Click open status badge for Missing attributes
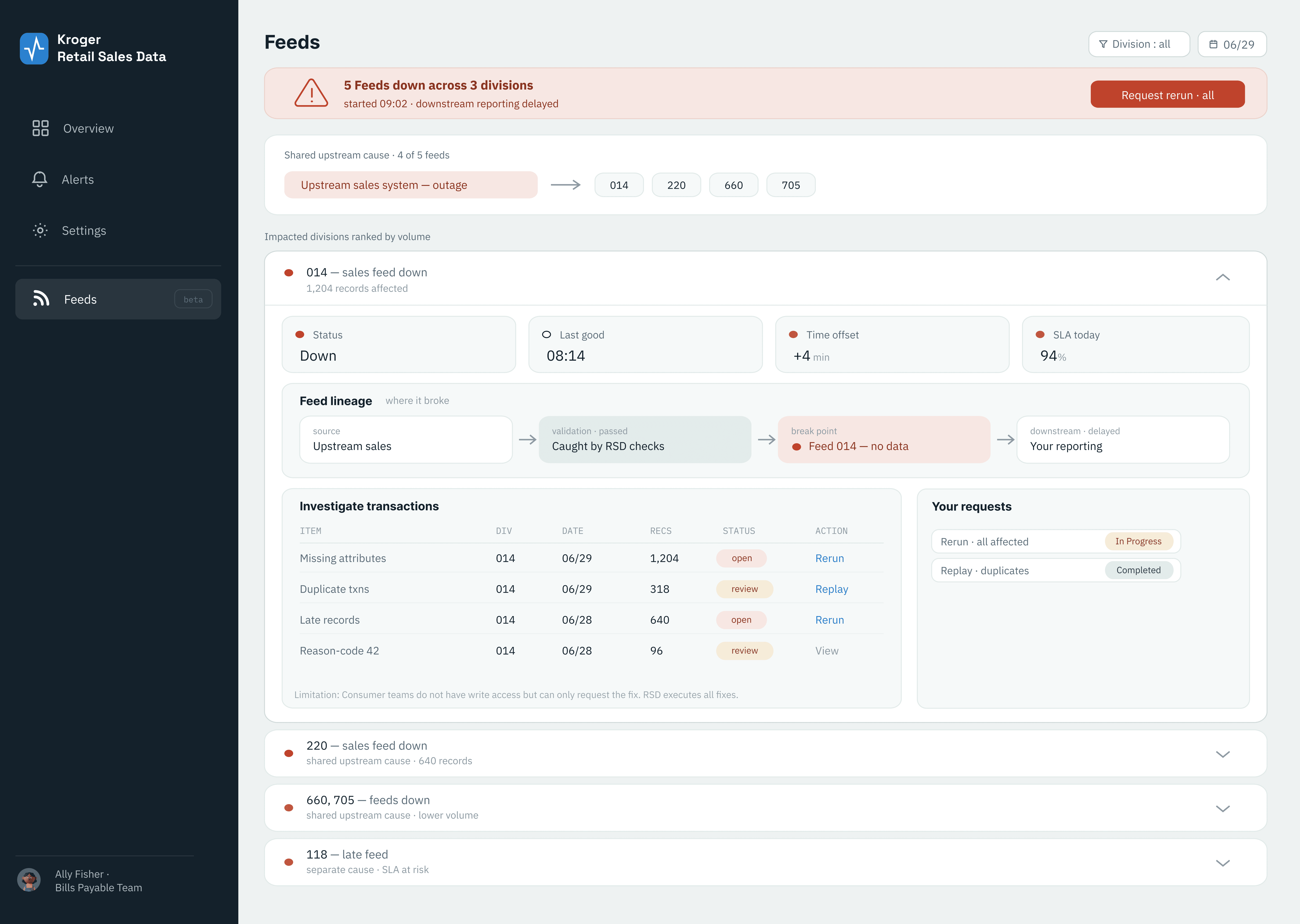The width and height of the screenshot is (1300, 924). point(742,558)
